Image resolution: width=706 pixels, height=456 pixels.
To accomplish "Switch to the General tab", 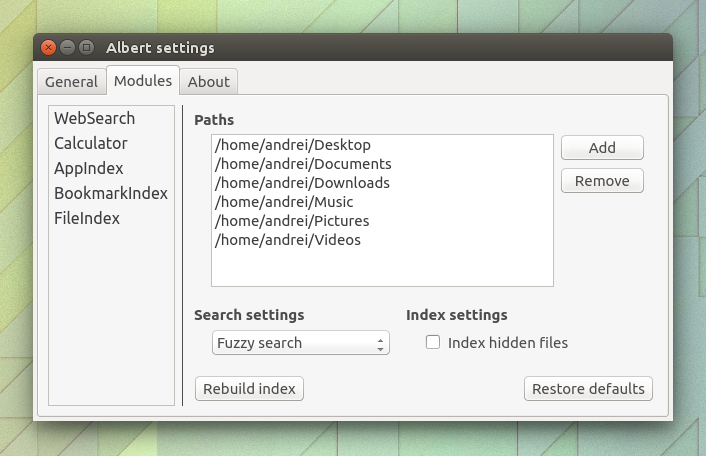I will 71,82.
